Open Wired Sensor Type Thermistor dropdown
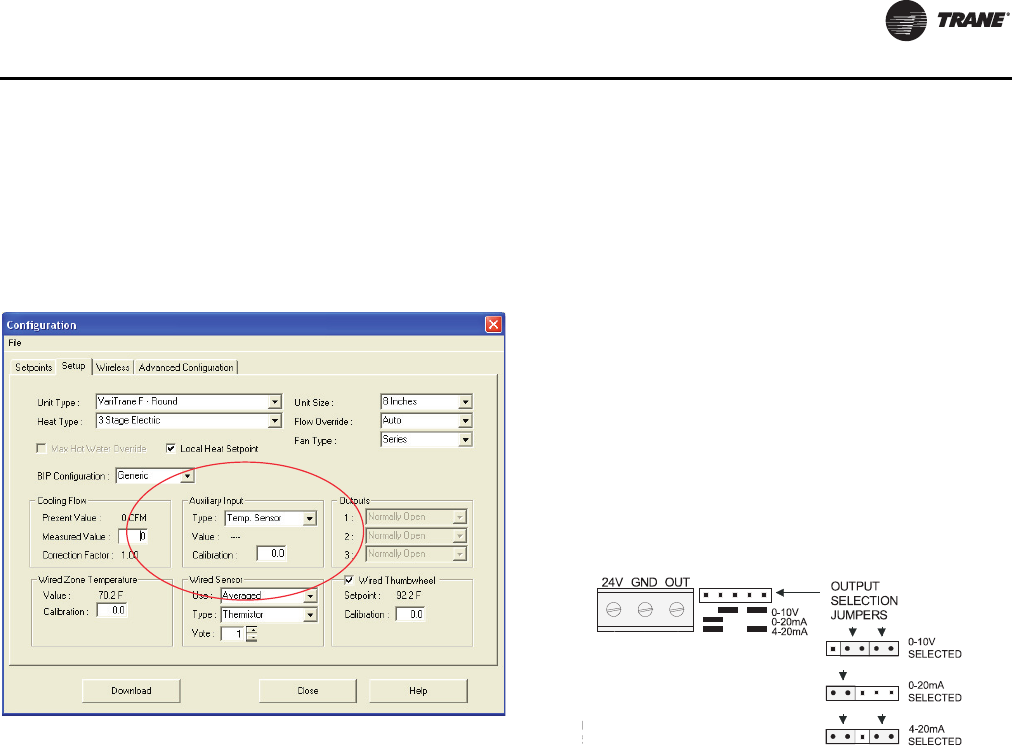This screenshot has width=1012, height=755. tap(310, 615)
